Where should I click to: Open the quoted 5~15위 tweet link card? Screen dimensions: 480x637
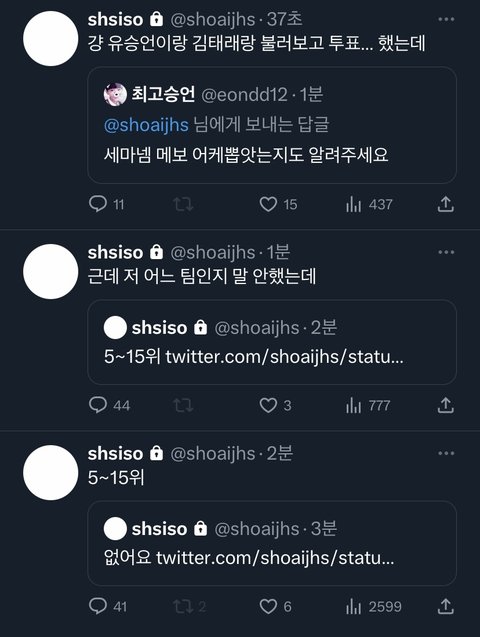272,342
